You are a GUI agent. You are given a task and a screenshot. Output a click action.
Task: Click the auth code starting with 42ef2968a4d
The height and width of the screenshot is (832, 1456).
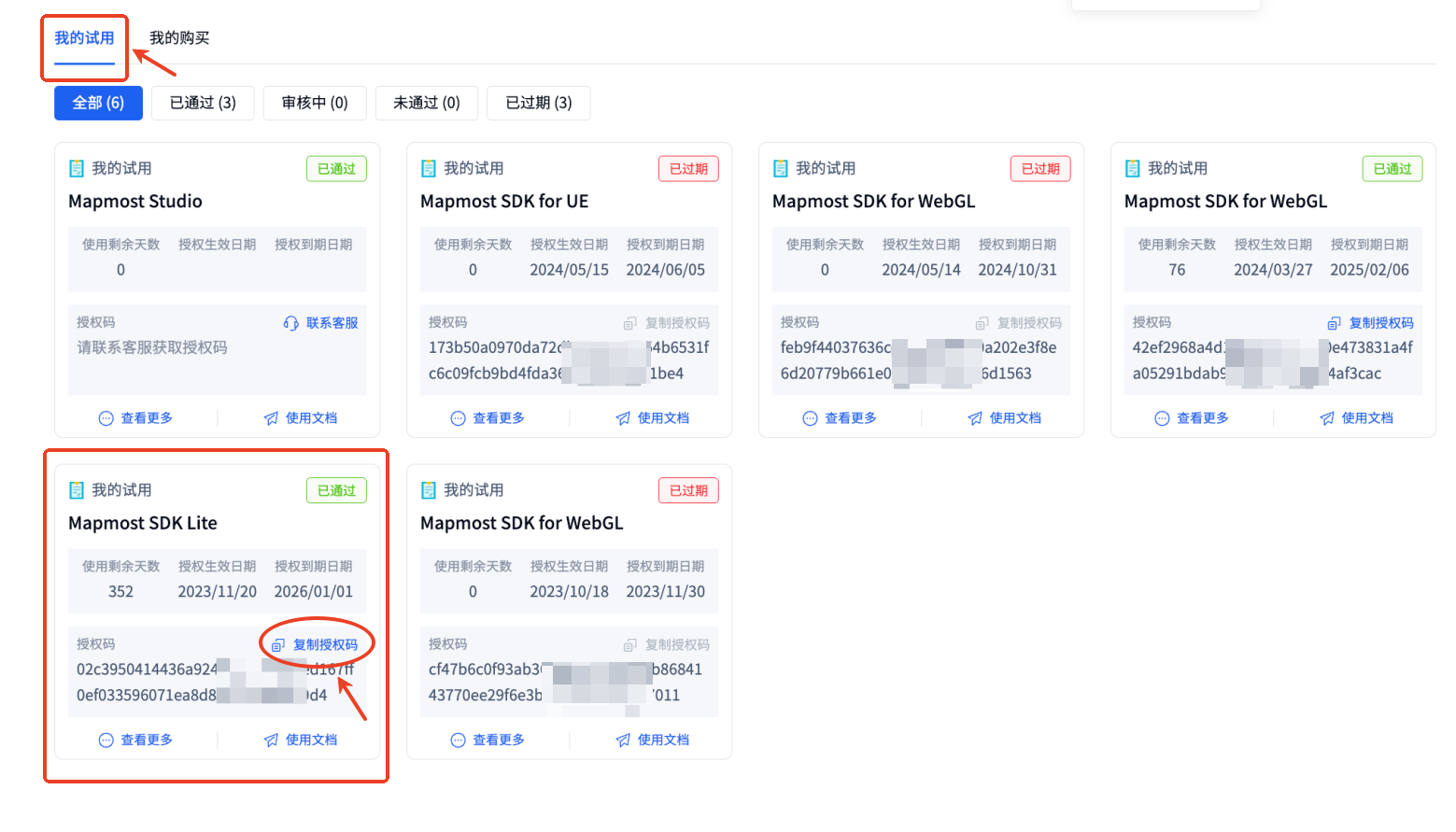coord(1273,360)
